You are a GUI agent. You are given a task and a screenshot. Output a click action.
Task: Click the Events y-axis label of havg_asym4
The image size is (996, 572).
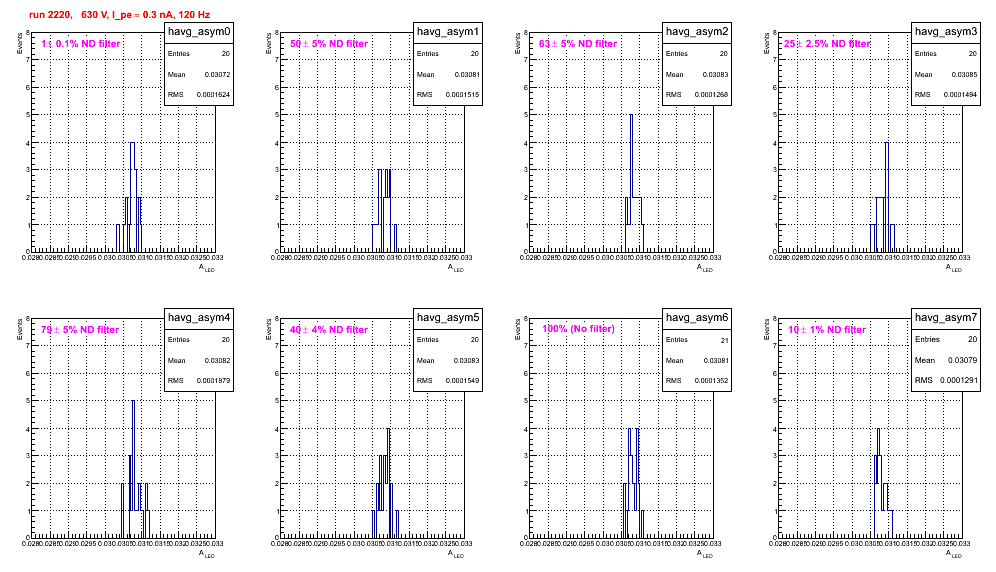pos(20,329)
